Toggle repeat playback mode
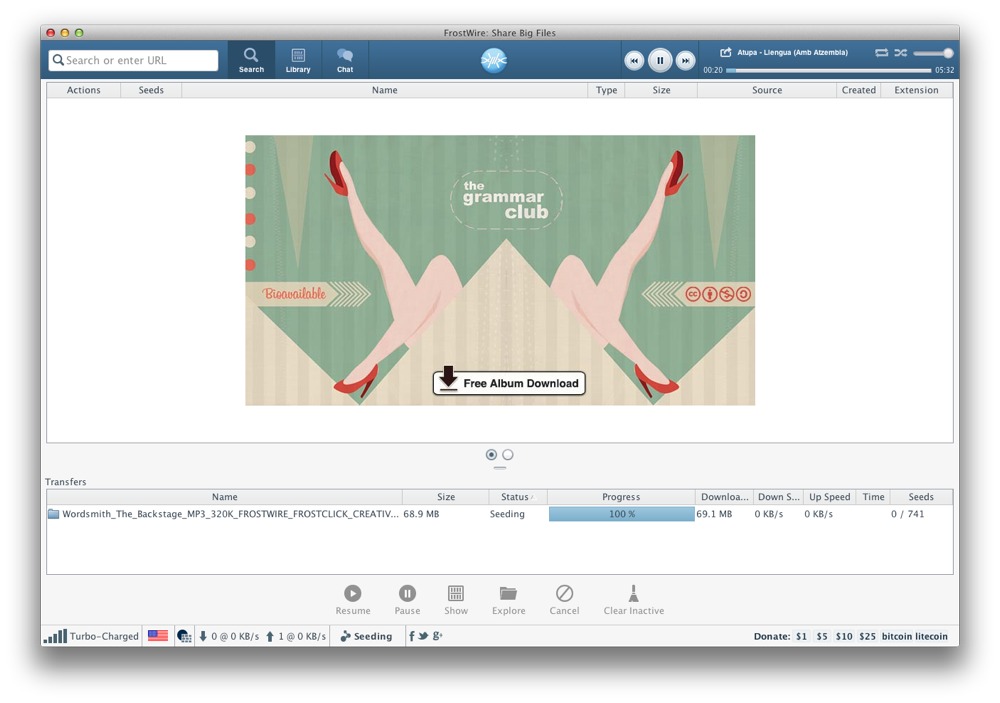1000x703 pixels. (881, 52)
